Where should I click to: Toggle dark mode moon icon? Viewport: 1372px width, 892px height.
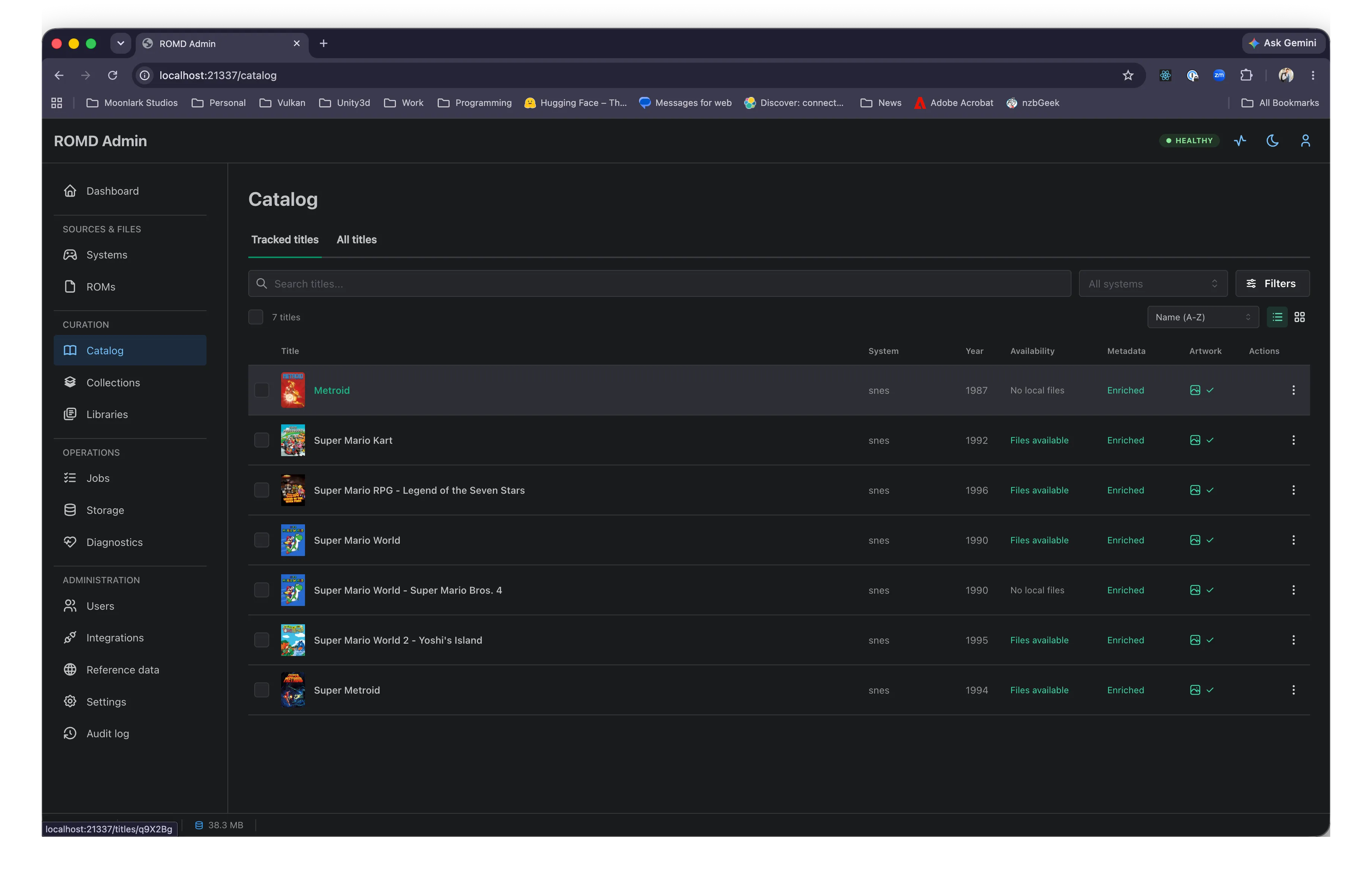click(x=1272, y=141)
